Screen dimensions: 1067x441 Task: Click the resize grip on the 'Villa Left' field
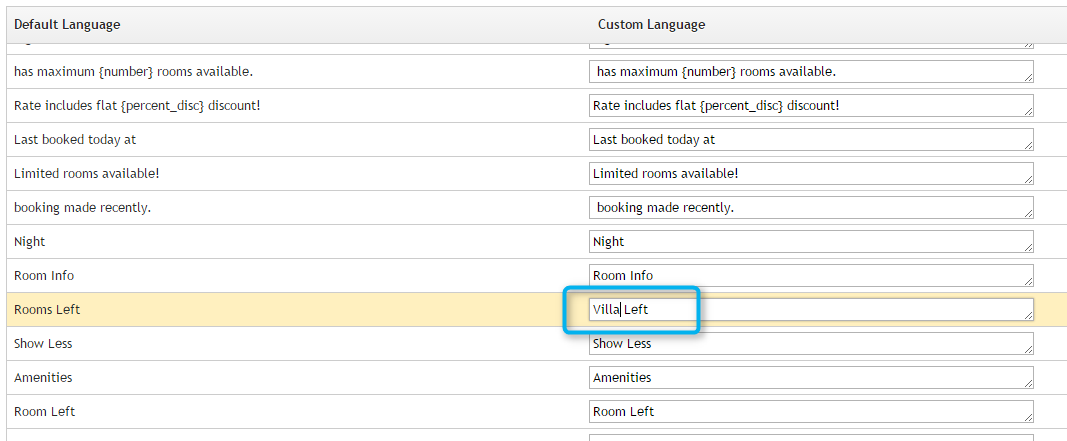(x=1028, y=315)
